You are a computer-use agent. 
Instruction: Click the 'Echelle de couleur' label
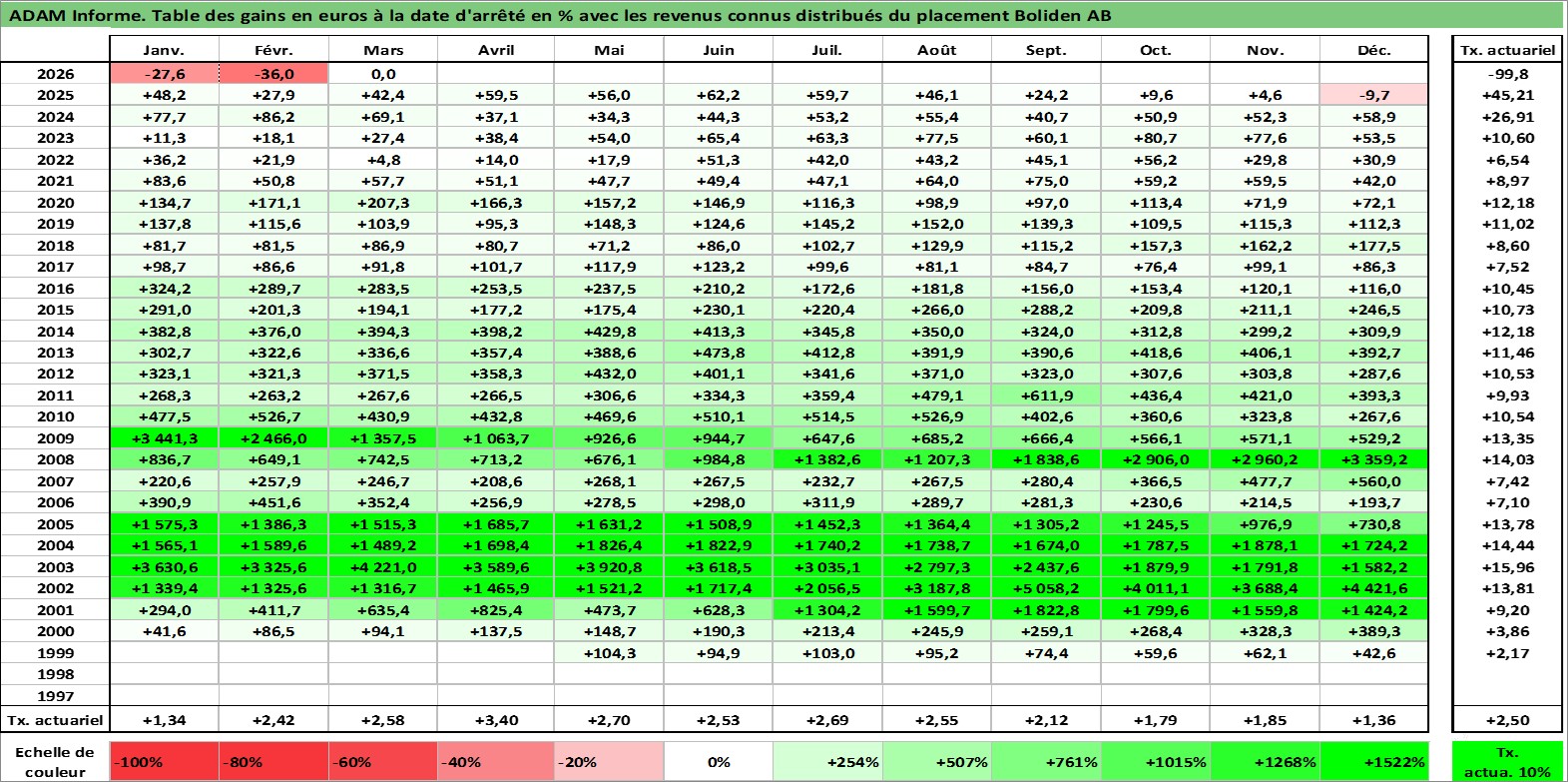55,761
